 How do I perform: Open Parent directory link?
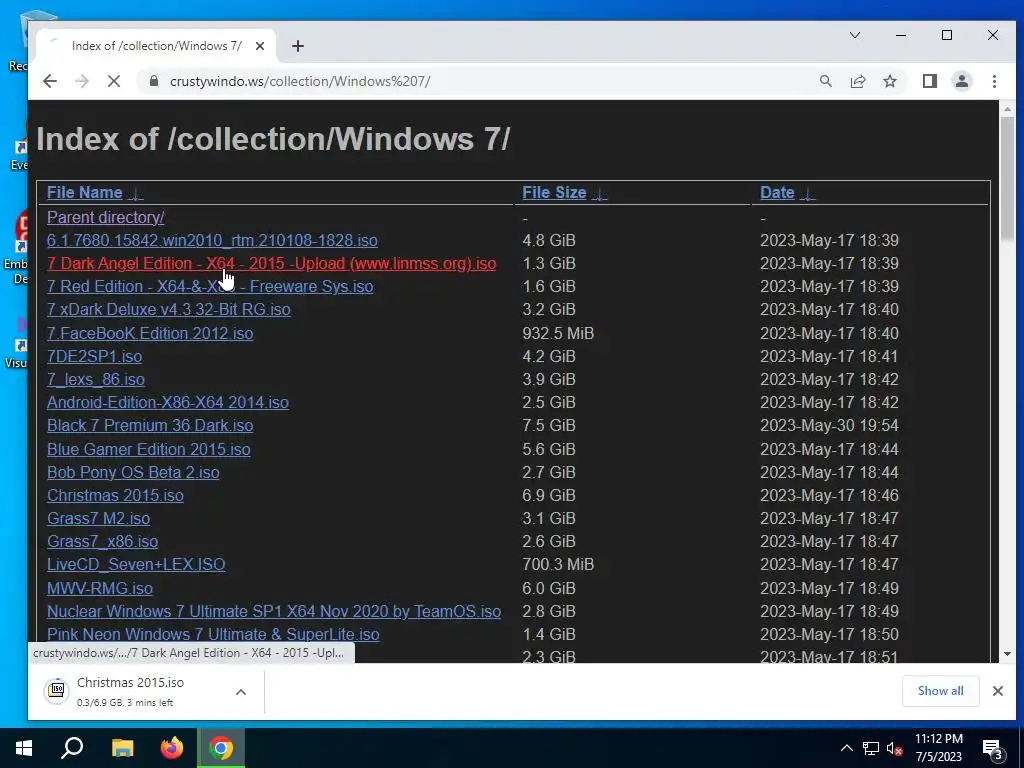pos(105,217)
